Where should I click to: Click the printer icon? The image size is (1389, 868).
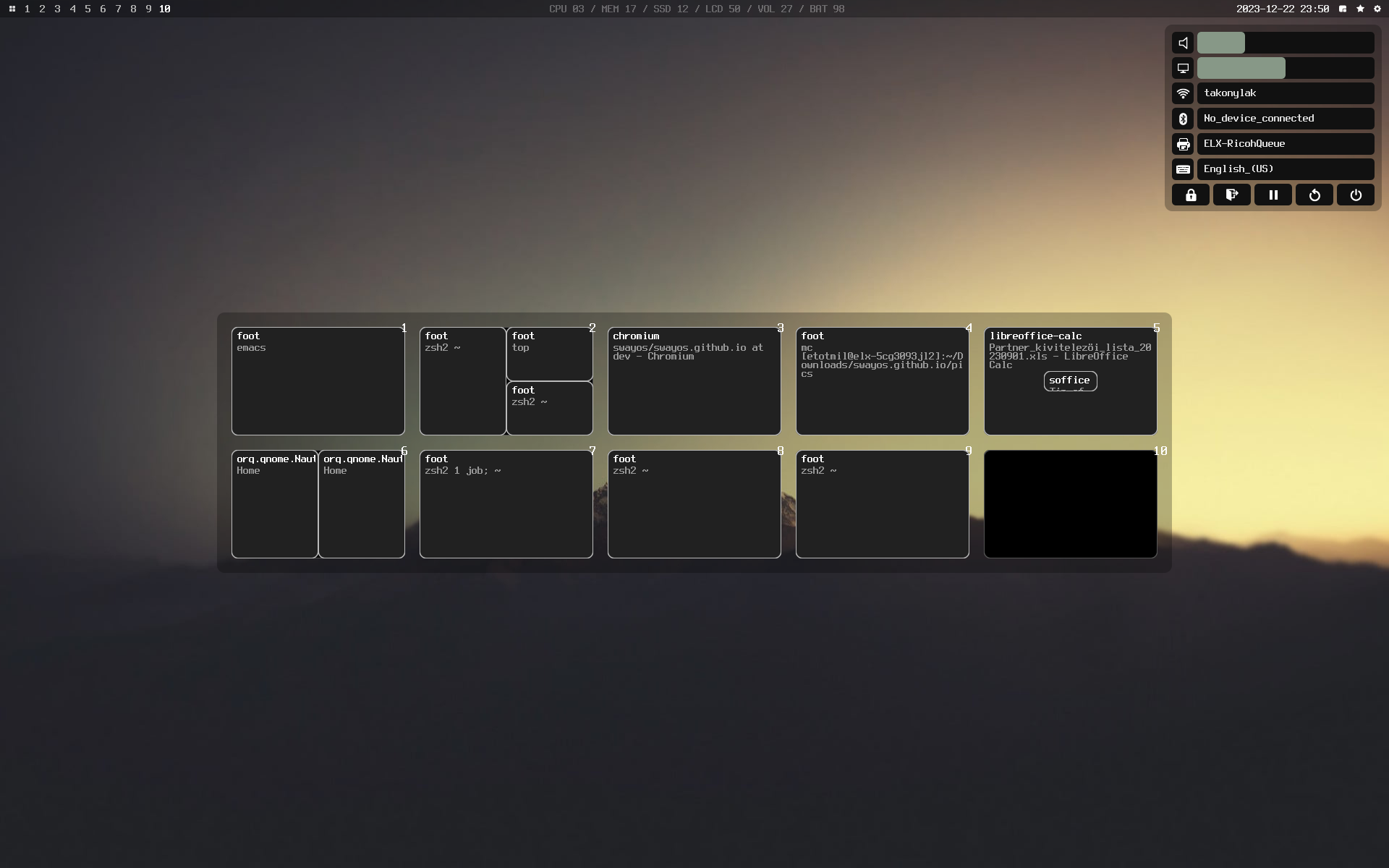(x=1183, y=144)
